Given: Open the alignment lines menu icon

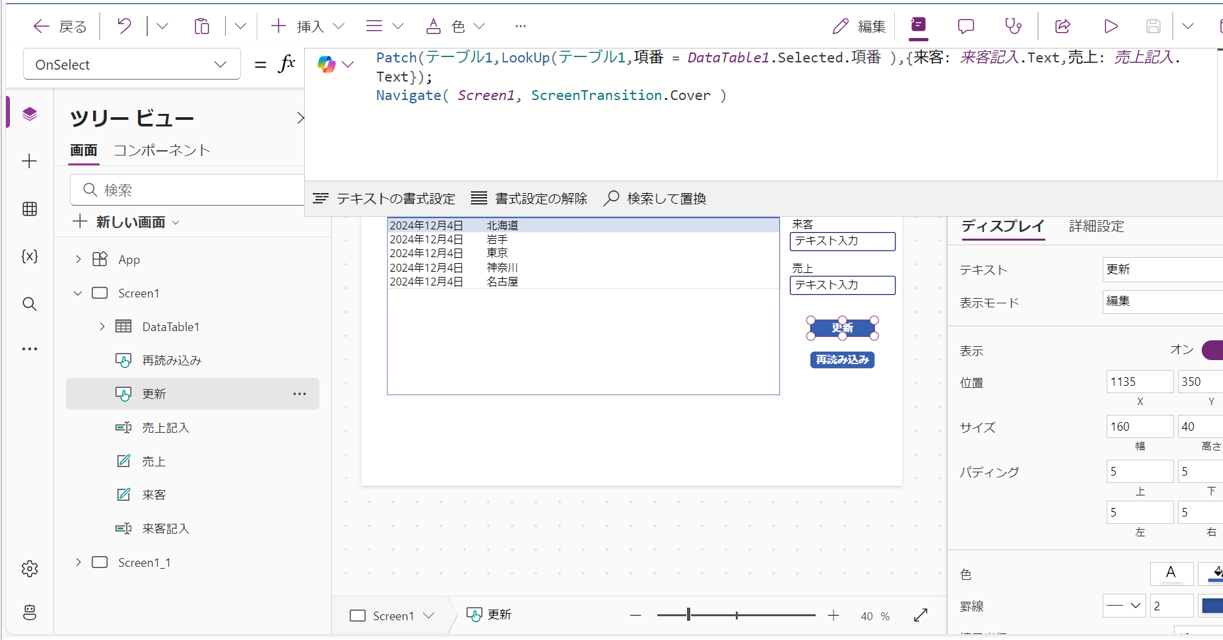Looking at the screenshot, I should (x=384, y=26).
